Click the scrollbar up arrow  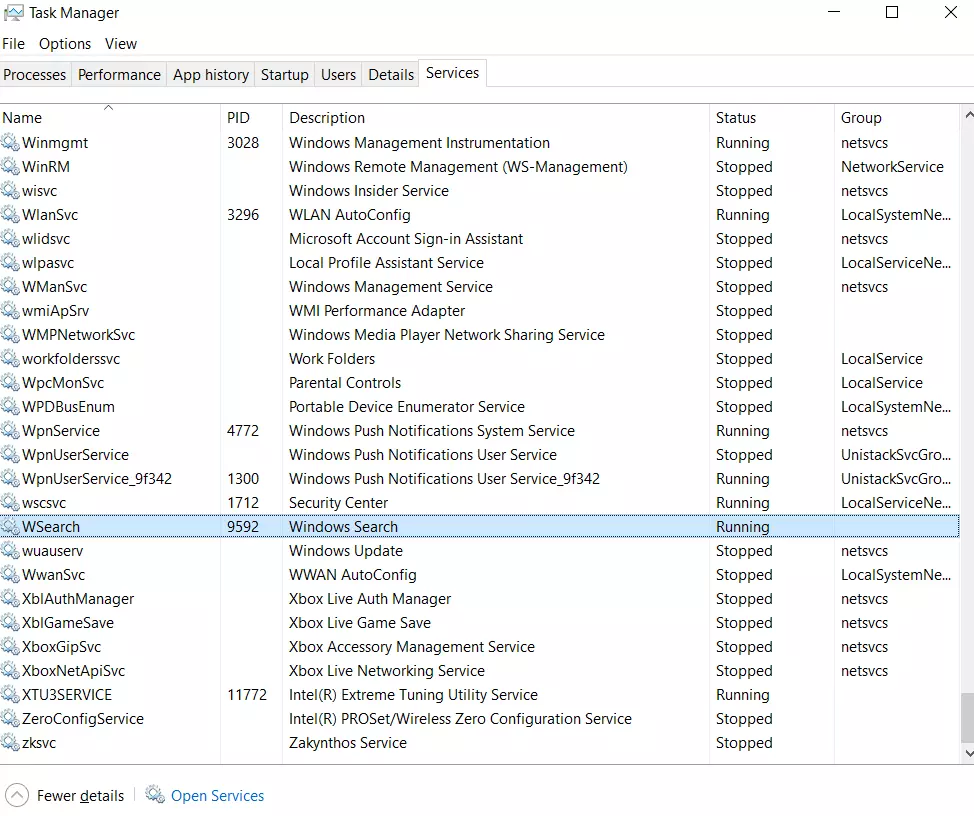pyautogui.click(x=968, y=115)
